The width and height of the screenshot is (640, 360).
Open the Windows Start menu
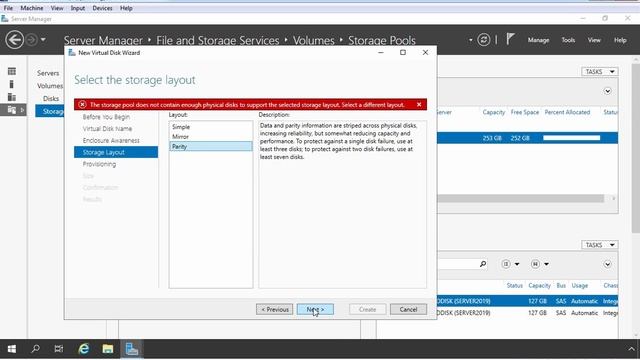pyautogui.click(x=12, y=349)
